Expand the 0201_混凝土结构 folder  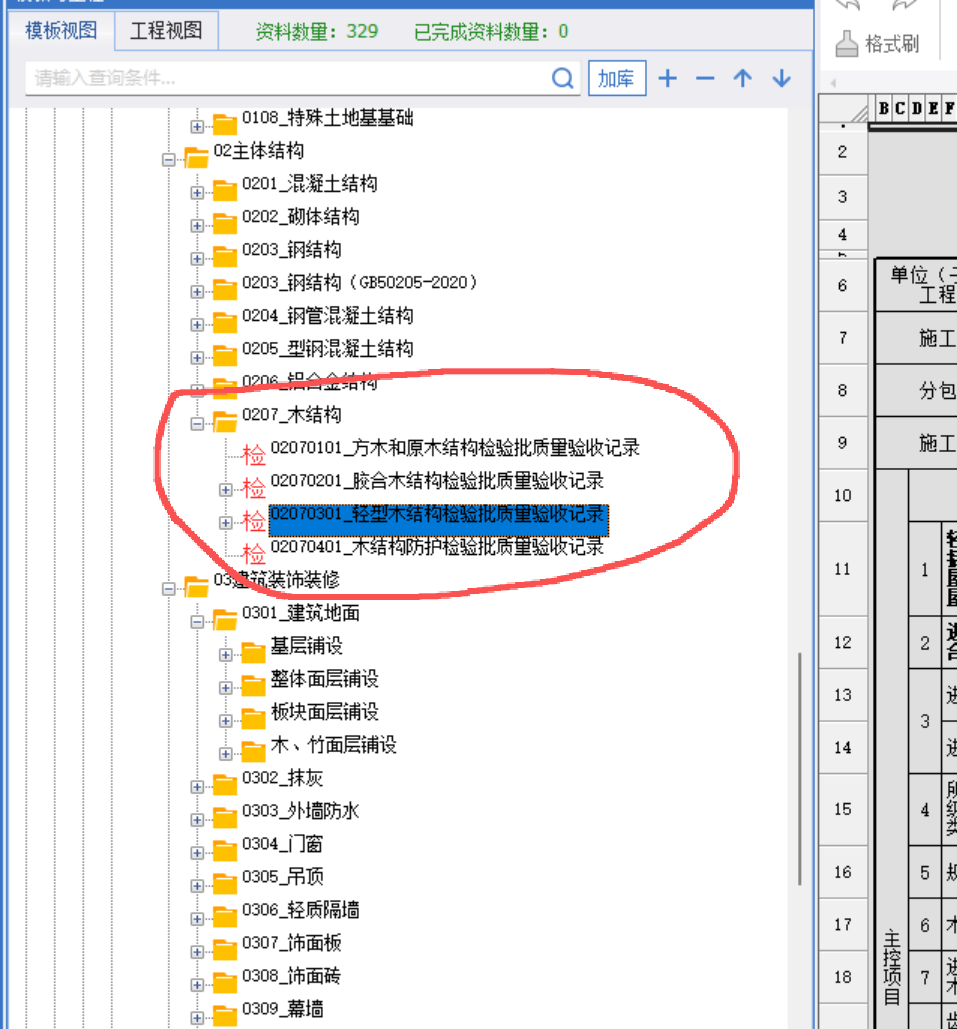[x=197, y=191]
